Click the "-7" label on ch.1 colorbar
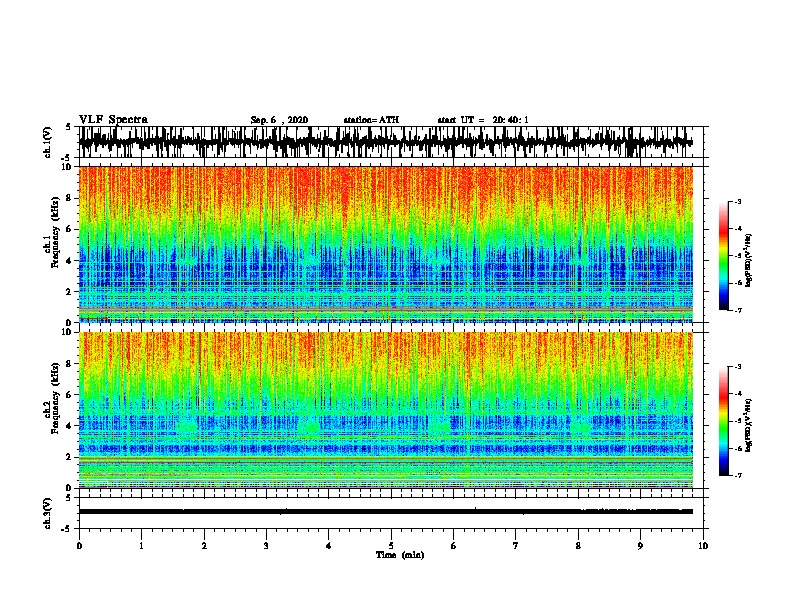792x612 pixels. tap(738, 310)
